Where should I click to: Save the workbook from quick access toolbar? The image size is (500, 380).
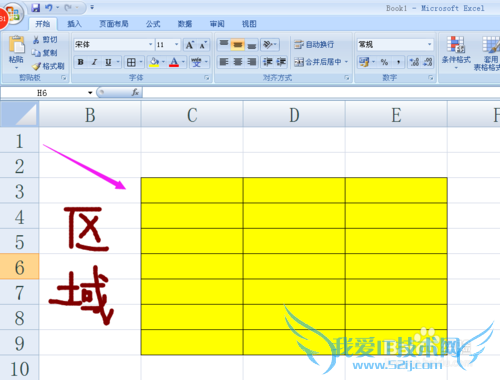tap(36, 8)
